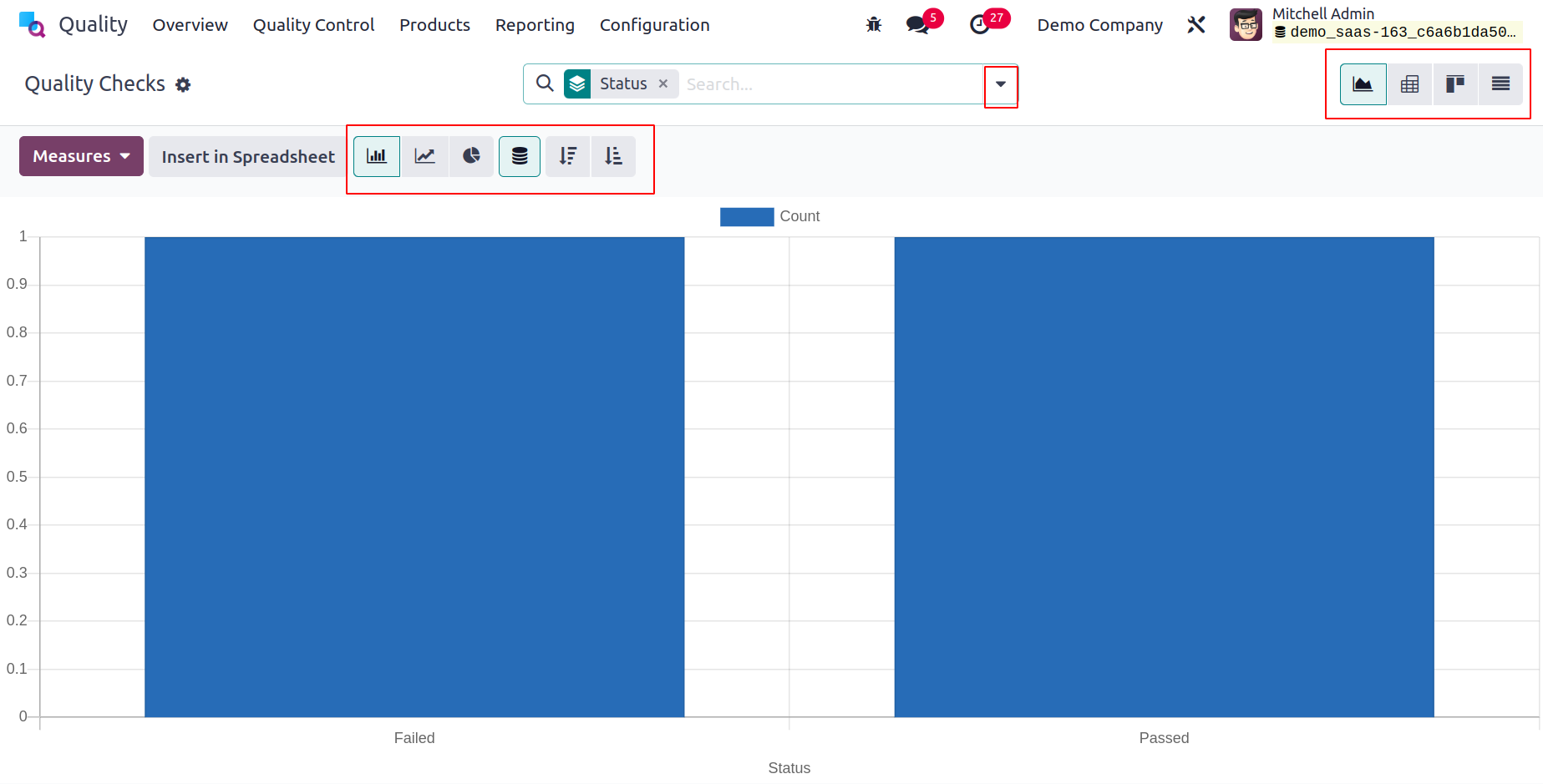Switch to pivot table view

[1410, 83]
